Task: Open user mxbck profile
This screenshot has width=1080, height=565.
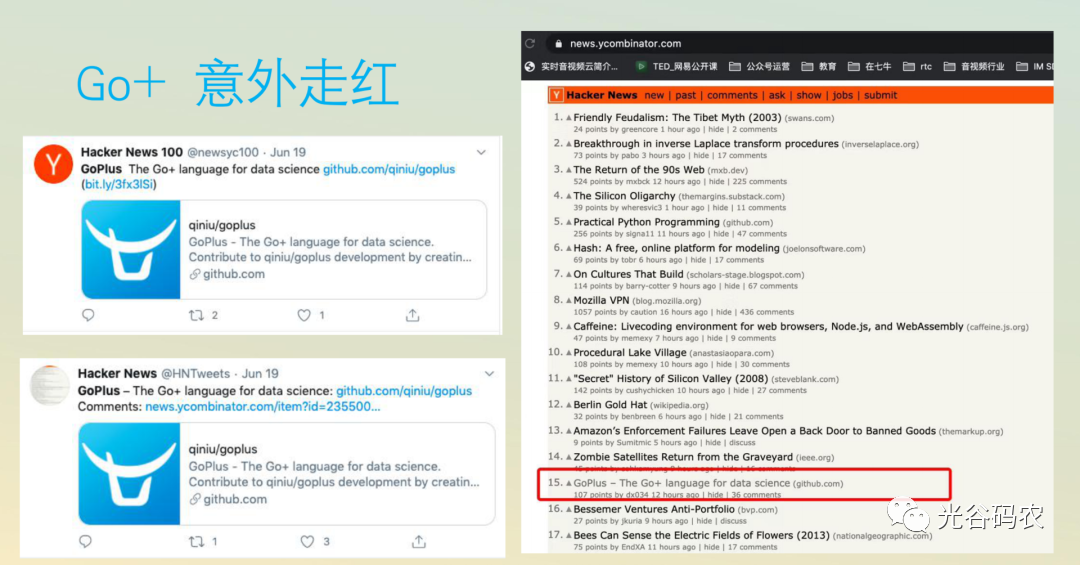Action: click(637, 182)
